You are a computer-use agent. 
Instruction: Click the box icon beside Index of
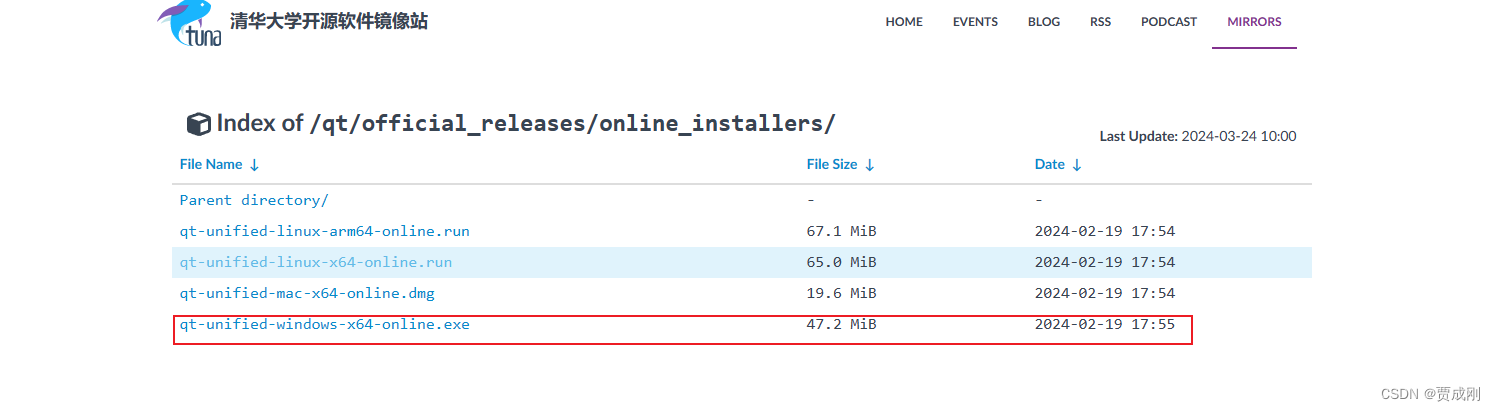click(198, 124)
